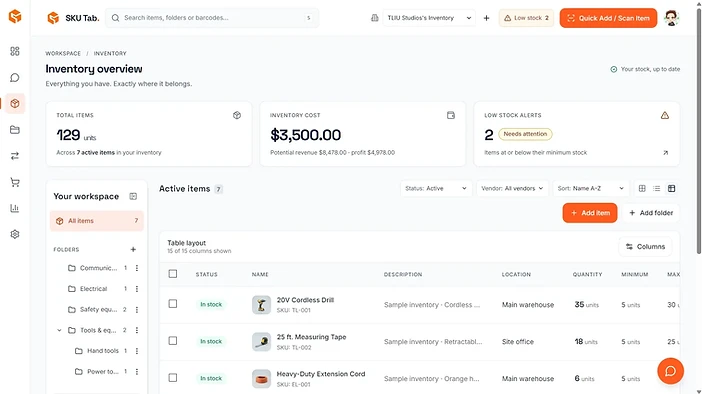The width and height of the screenshot is (702, 394).
Task: Open options menu for Communic... folder
Action: pos(137,268)
